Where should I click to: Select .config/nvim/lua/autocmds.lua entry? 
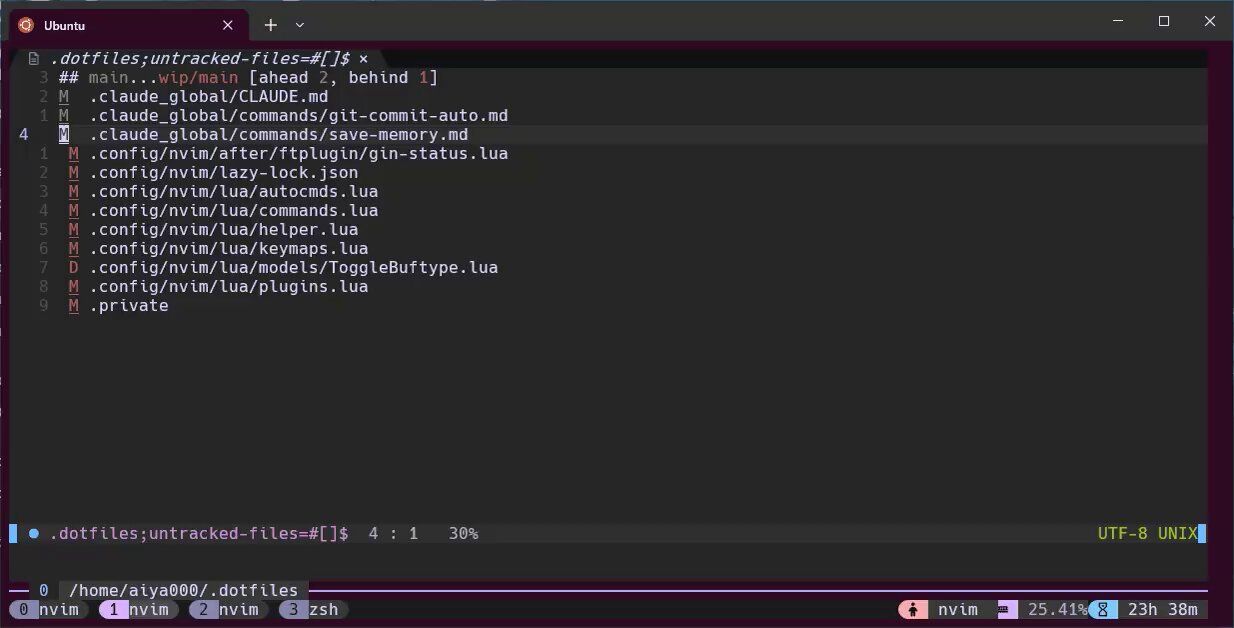point(233,192)
